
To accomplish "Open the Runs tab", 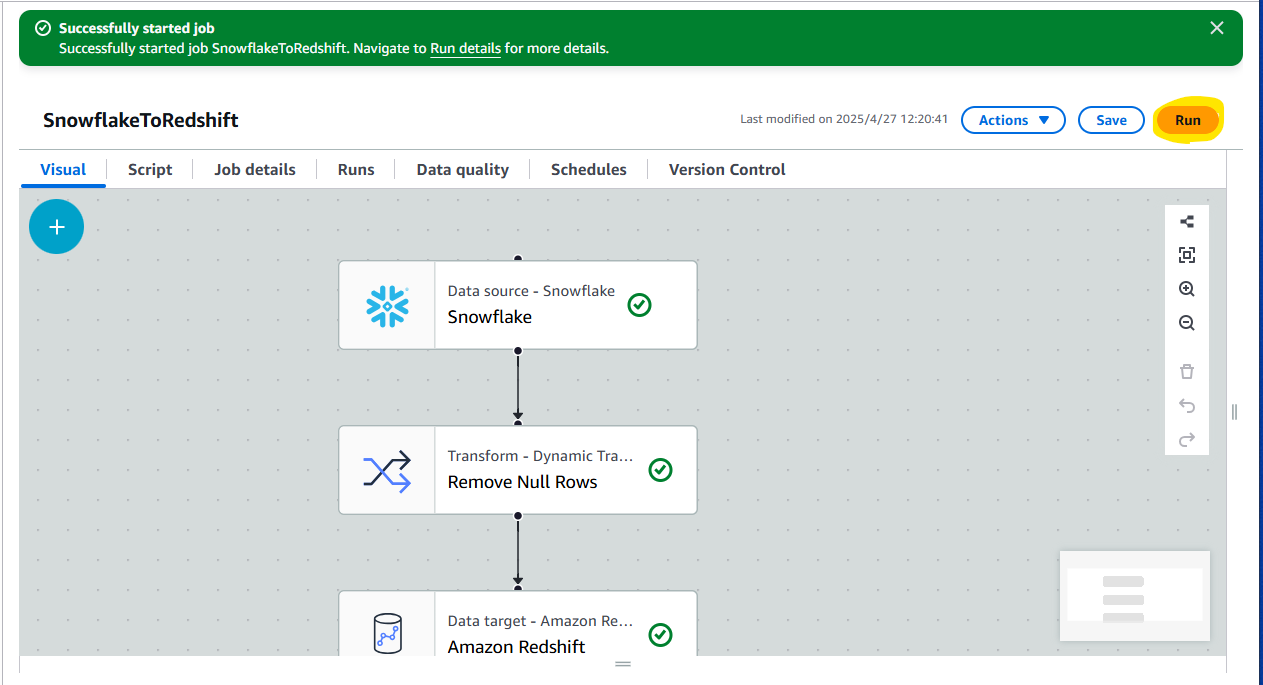I will pyautogui.click(x=356, y=169).
